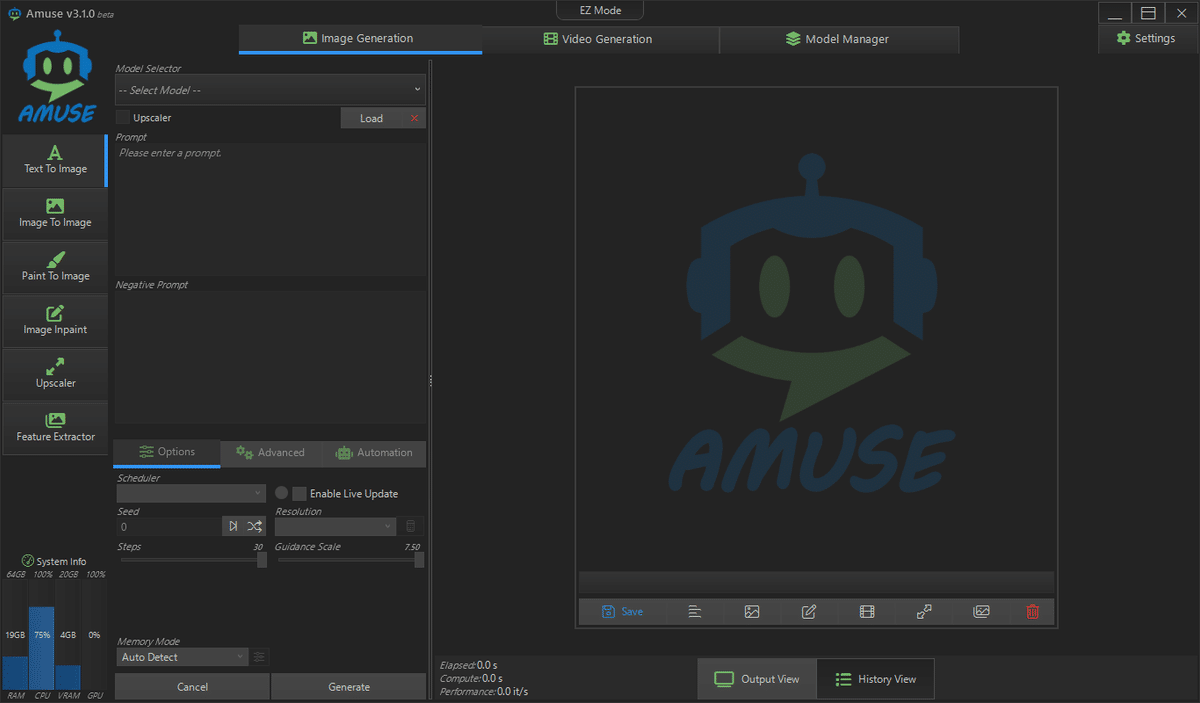Click the calculator icon next to Resolution
1200x703 pixels.
point(410,526)
